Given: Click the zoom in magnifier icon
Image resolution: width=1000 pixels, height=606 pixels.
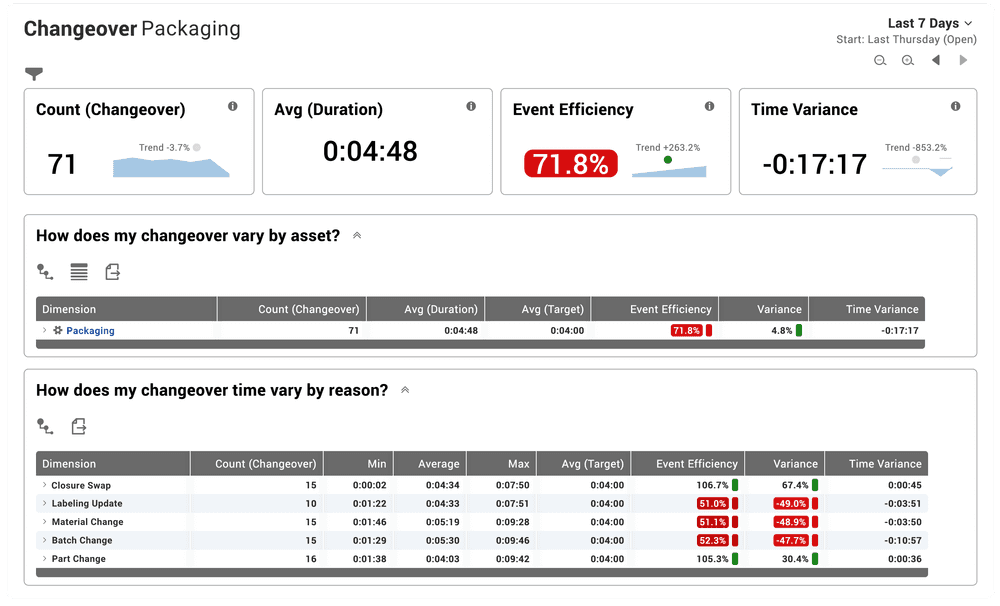Looking at the screenshot, I should (x=908, y=61).
